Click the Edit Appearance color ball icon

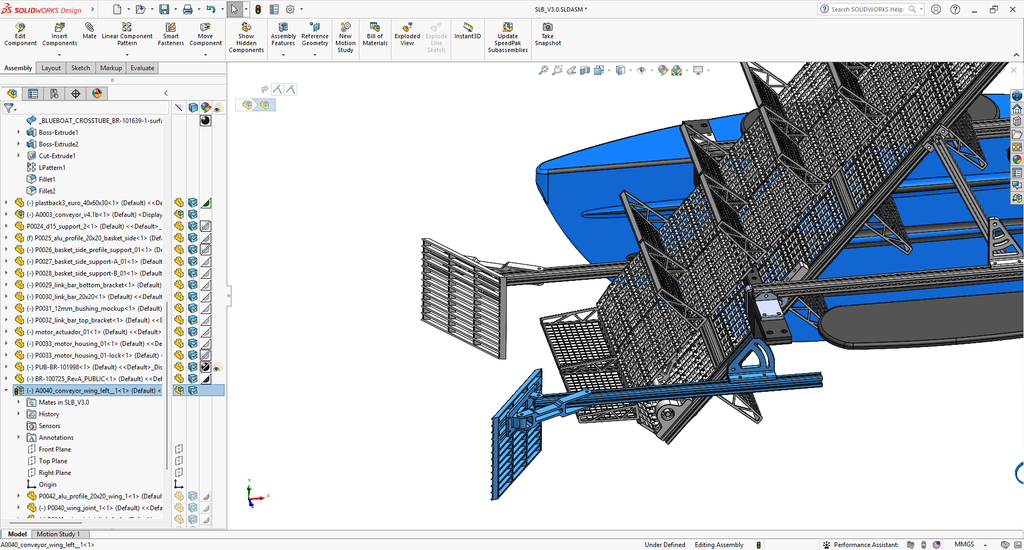point(663,70)
